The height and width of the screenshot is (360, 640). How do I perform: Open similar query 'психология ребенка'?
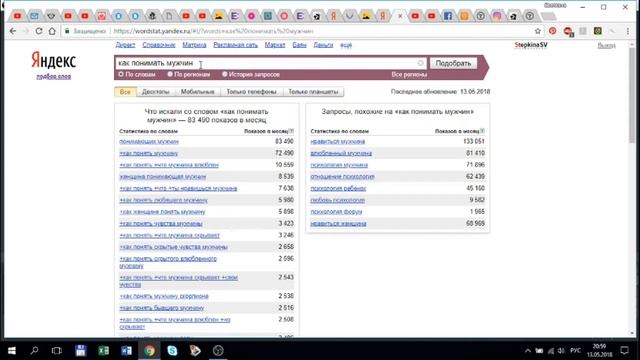click(338, 189)
